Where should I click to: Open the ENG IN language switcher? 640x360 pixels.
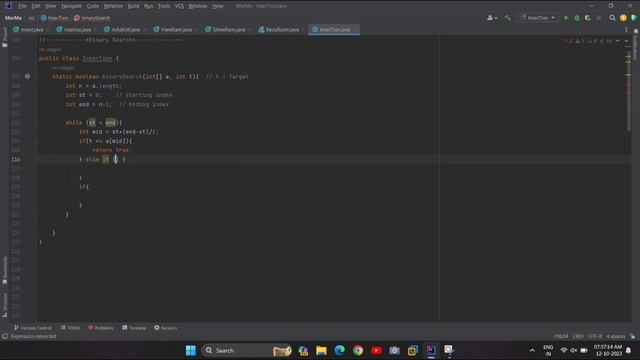[548, 350]
